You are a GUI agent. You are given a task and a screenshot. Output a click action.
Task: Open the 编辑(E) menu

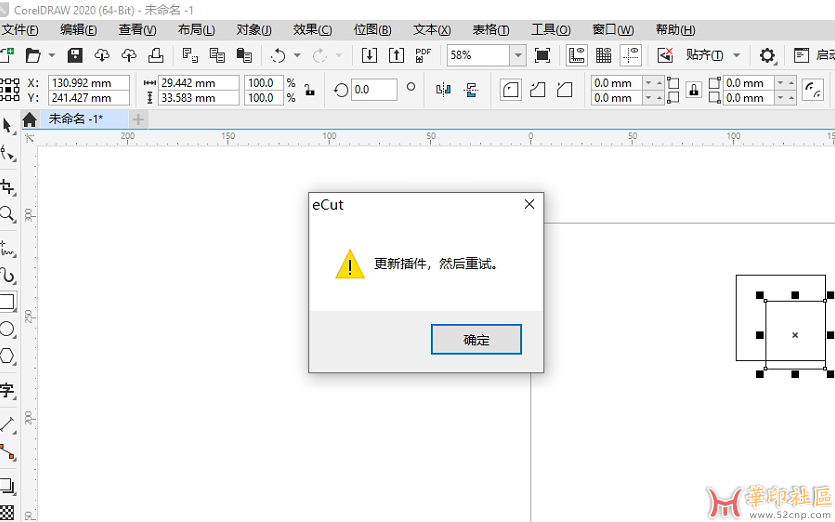click(78, 30)
